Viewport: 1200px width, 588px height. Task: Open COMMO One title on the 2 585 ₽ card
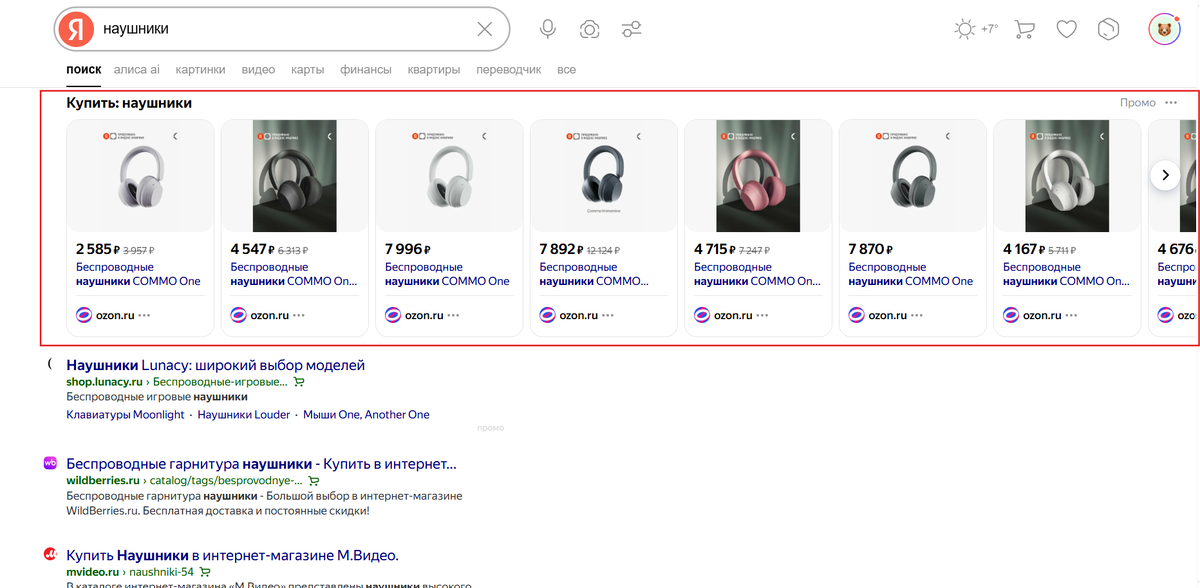click(138, 274)
